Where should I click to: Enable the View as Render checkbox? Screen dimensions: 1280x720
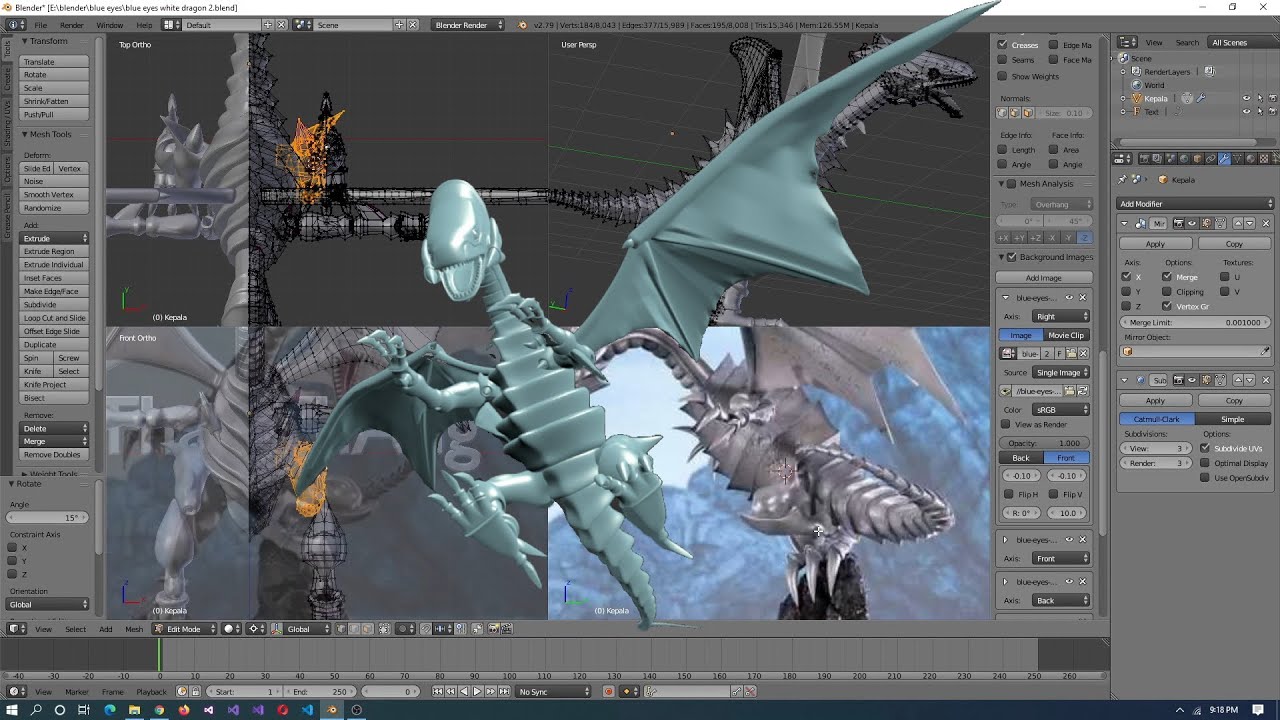[1006, 424]
